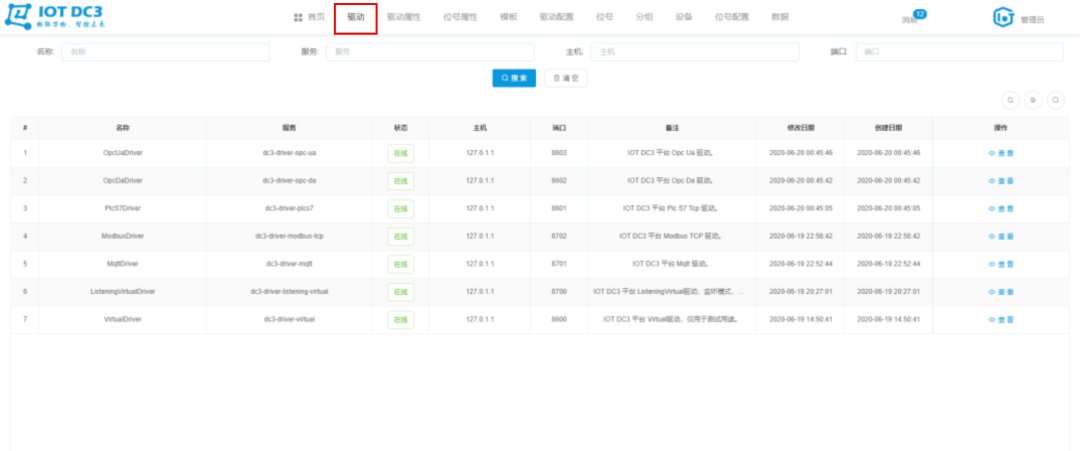
Task: View the ModbusDriver row via 查看
Action: click(1001, 236)
